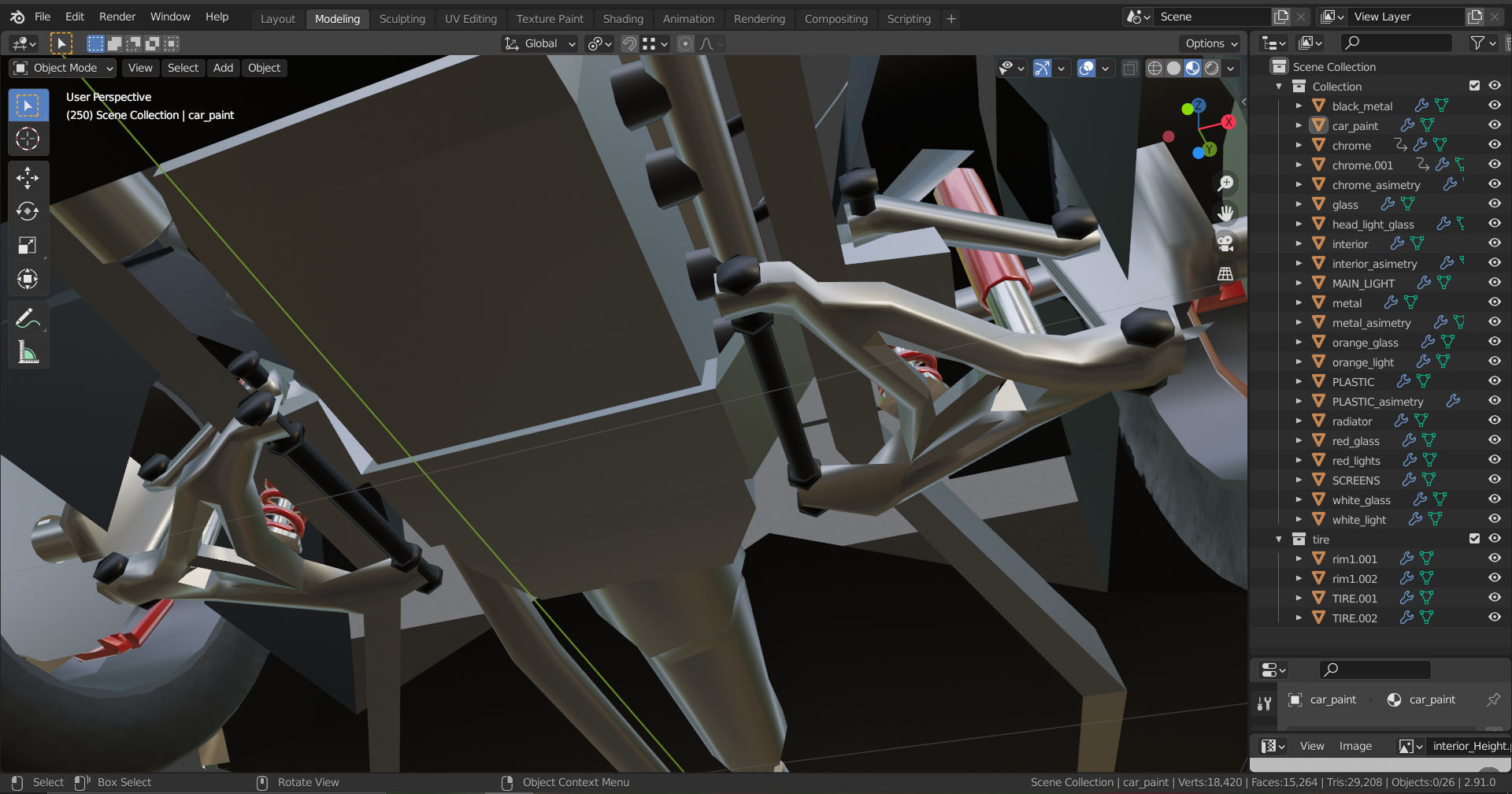This screenshot has height=794, width=1512.
Task: Open the Global transform orientation dropdown
Action: click(x=540, y=44)
